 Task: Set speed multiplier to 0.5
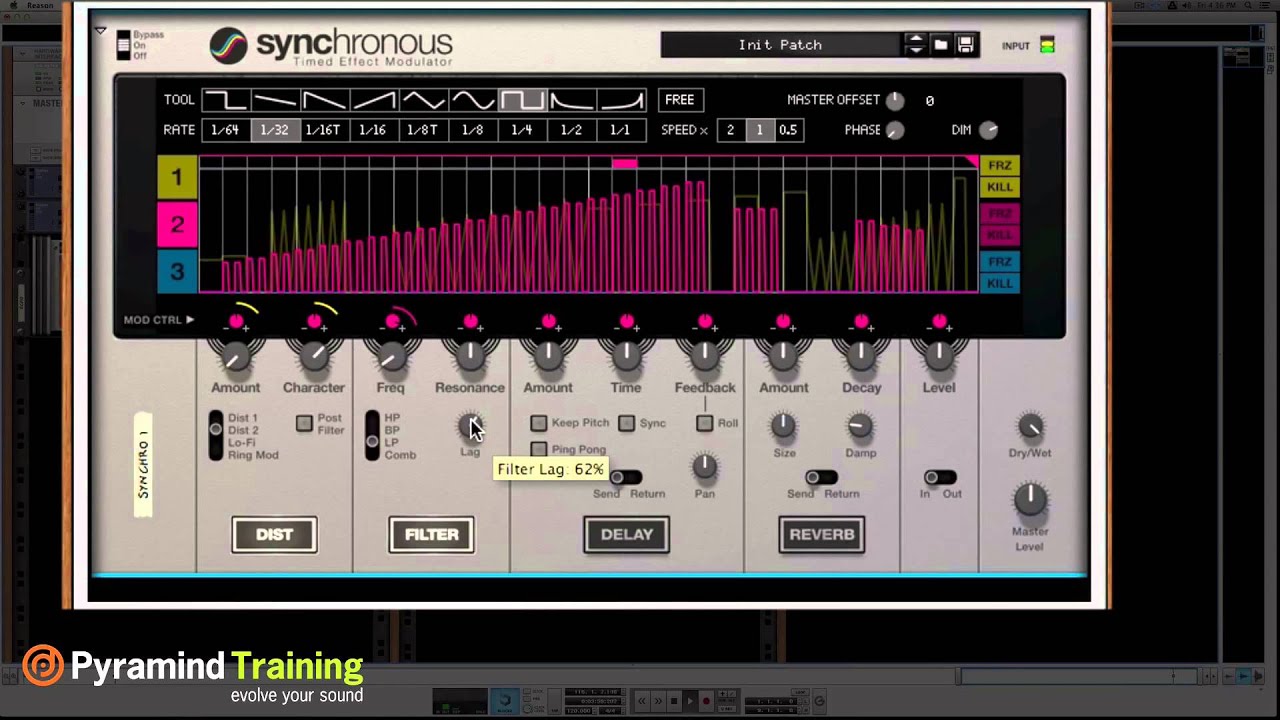coord(788,130)
